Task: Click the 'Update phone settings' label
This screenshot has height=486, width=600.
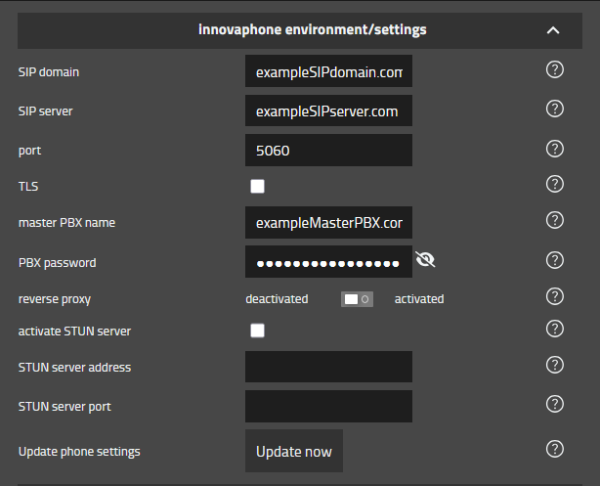Action: click(79, 452)
